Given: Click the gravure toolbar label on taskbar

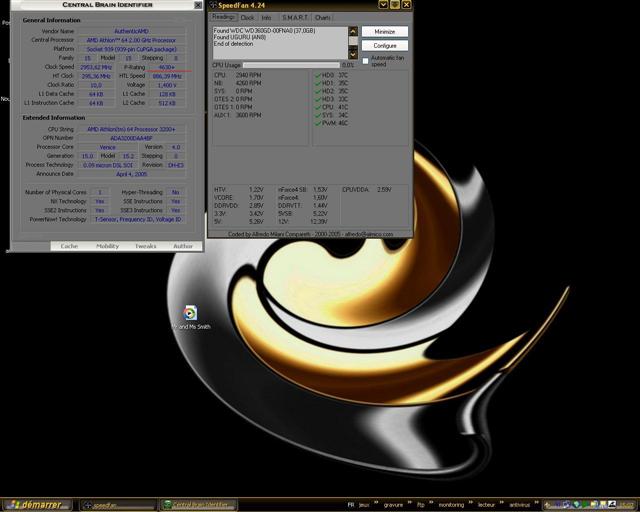Looking at the screenshot, I should [393, 505].
